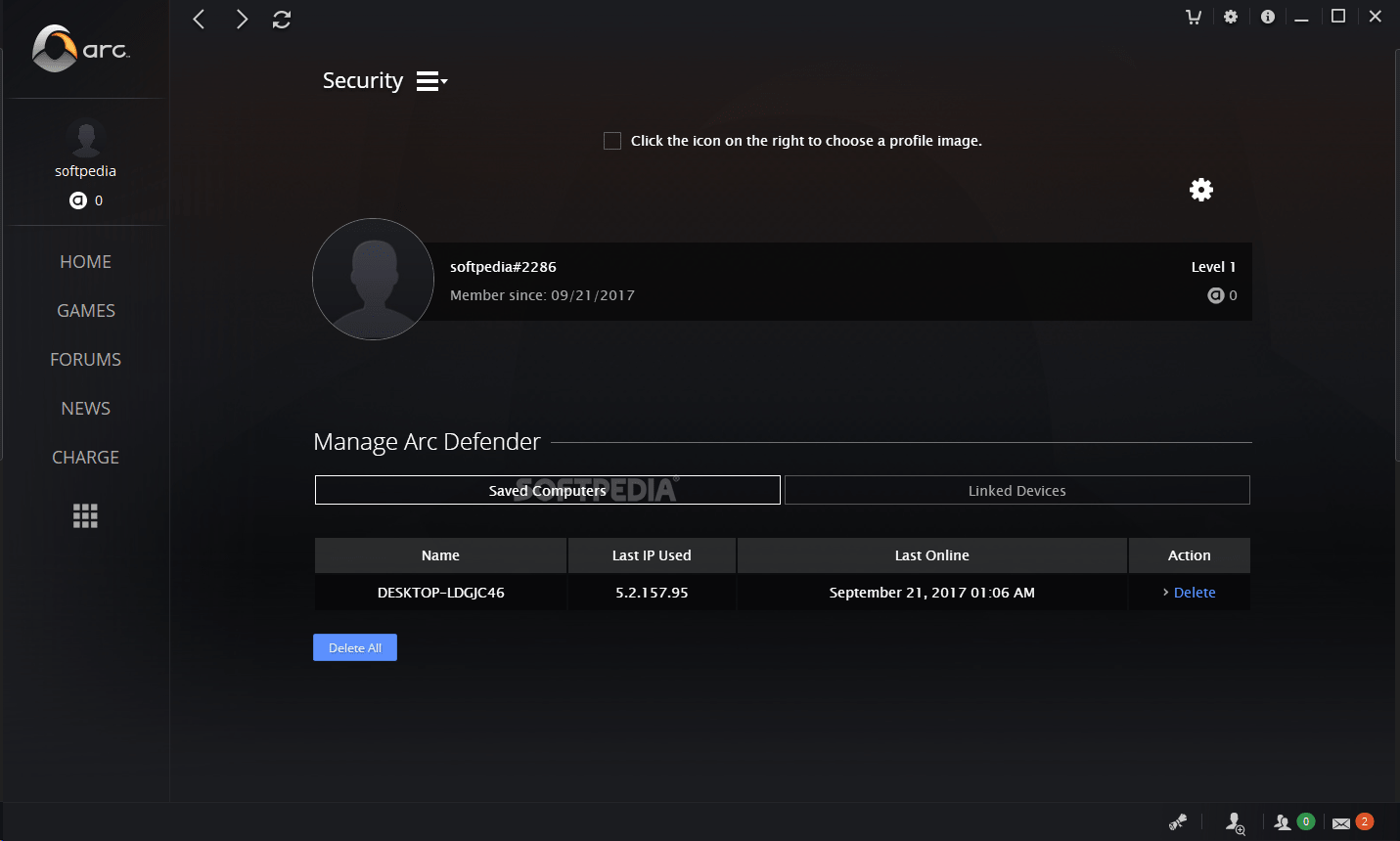
Task: Click the 5.2.157.95 IP cell
Action: tap(652, 593)
